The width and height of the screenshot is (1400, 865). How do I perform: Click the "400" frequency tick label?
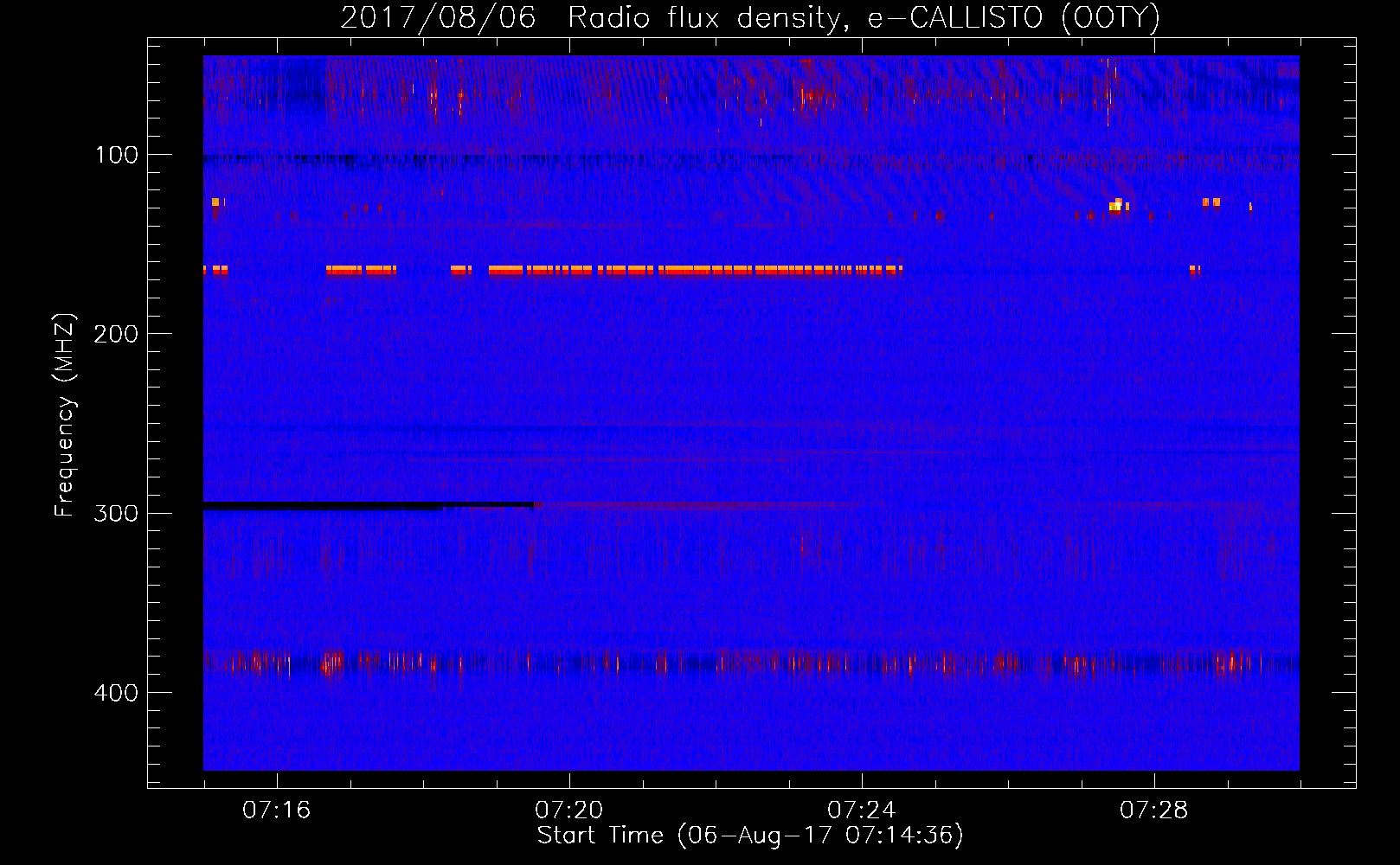point(116,693)
